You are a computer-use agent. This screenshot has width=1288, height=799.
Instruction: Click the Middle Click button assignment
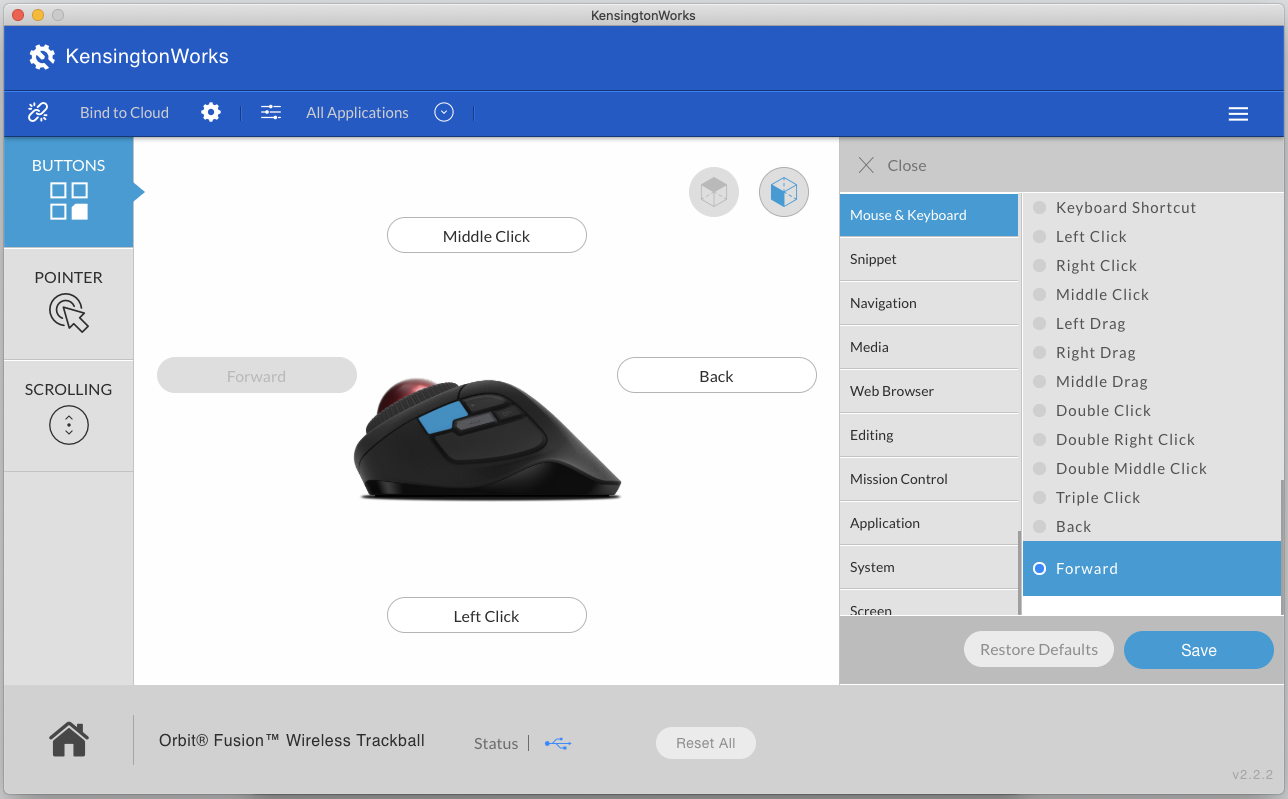tap(486, 236)
